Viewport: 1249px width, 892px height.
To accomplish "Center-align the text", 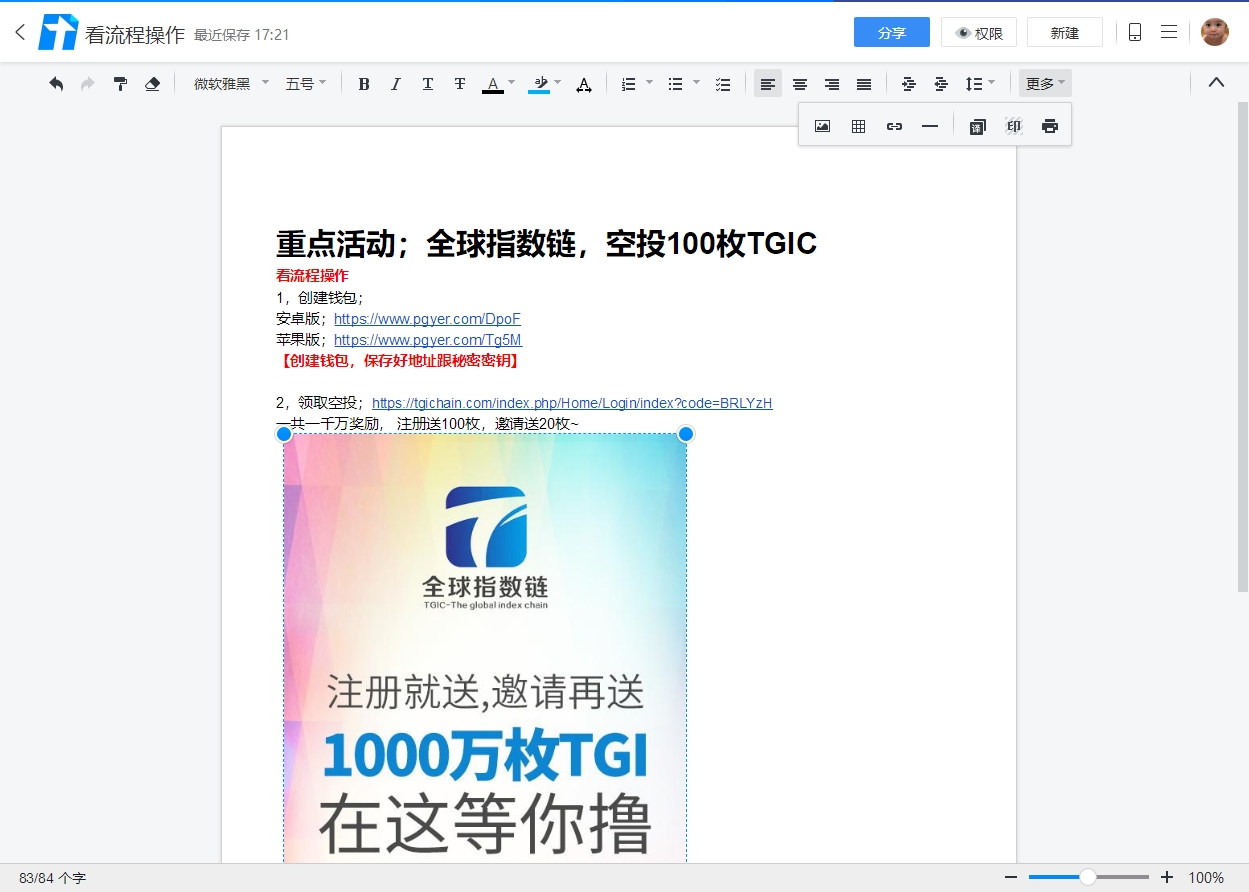I will tap(800, 84).
